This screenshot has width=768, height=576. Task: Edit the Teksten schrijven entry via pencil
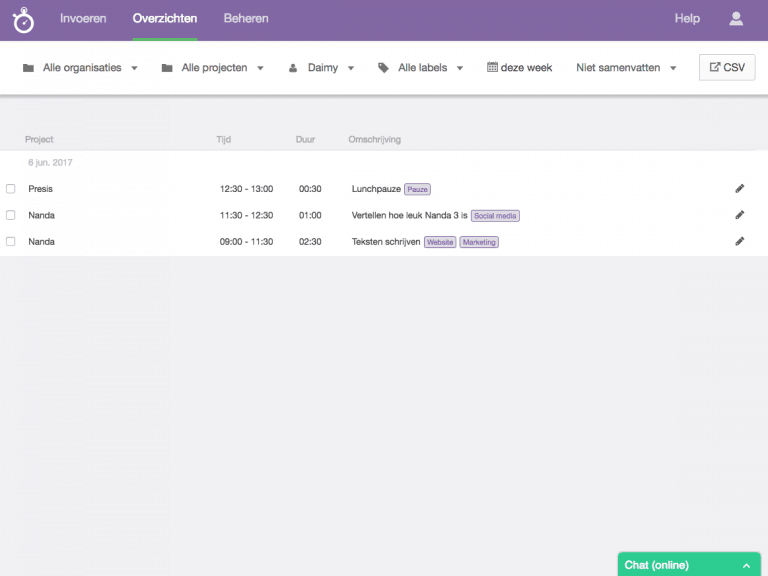point(740,241)
